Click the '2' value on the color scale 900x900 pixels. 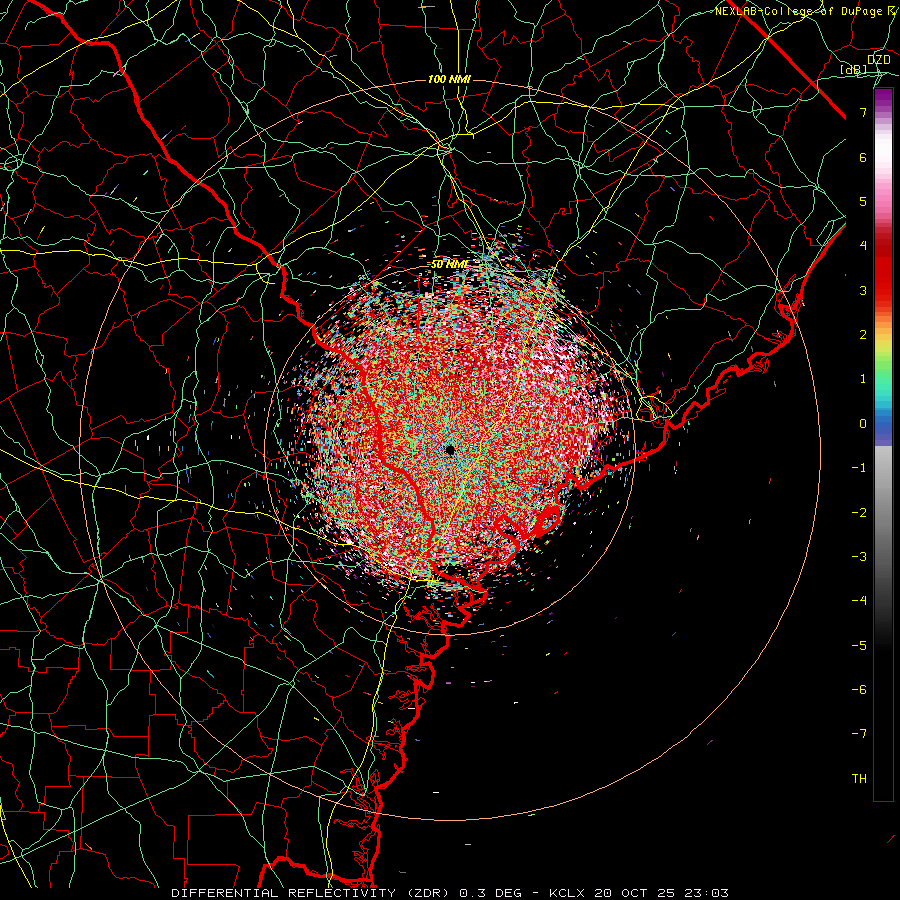[x=863, y=335]
